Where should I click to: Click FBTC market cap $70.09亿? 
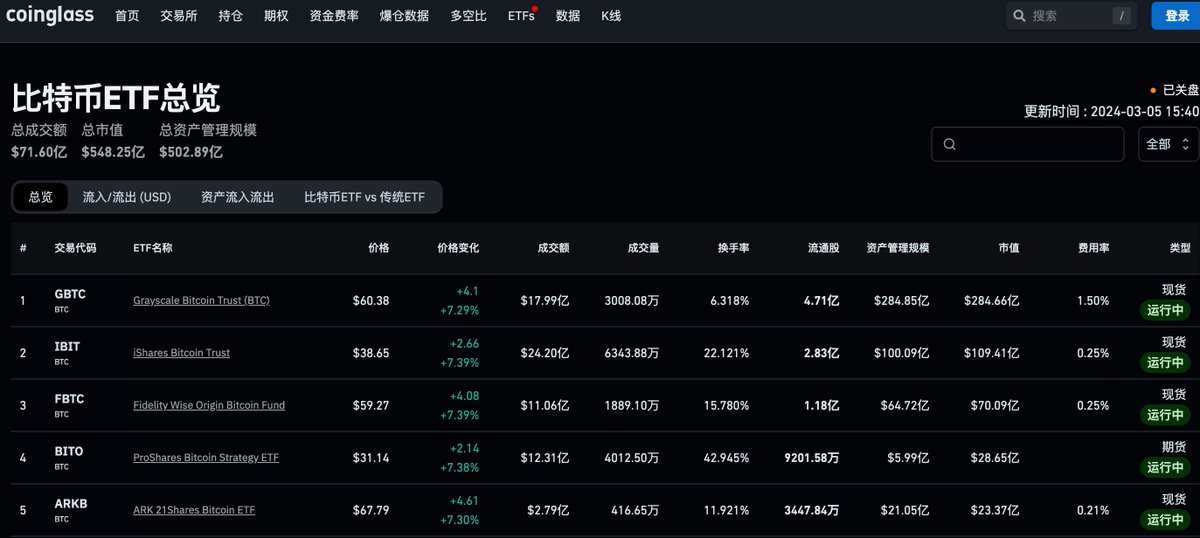995,405
